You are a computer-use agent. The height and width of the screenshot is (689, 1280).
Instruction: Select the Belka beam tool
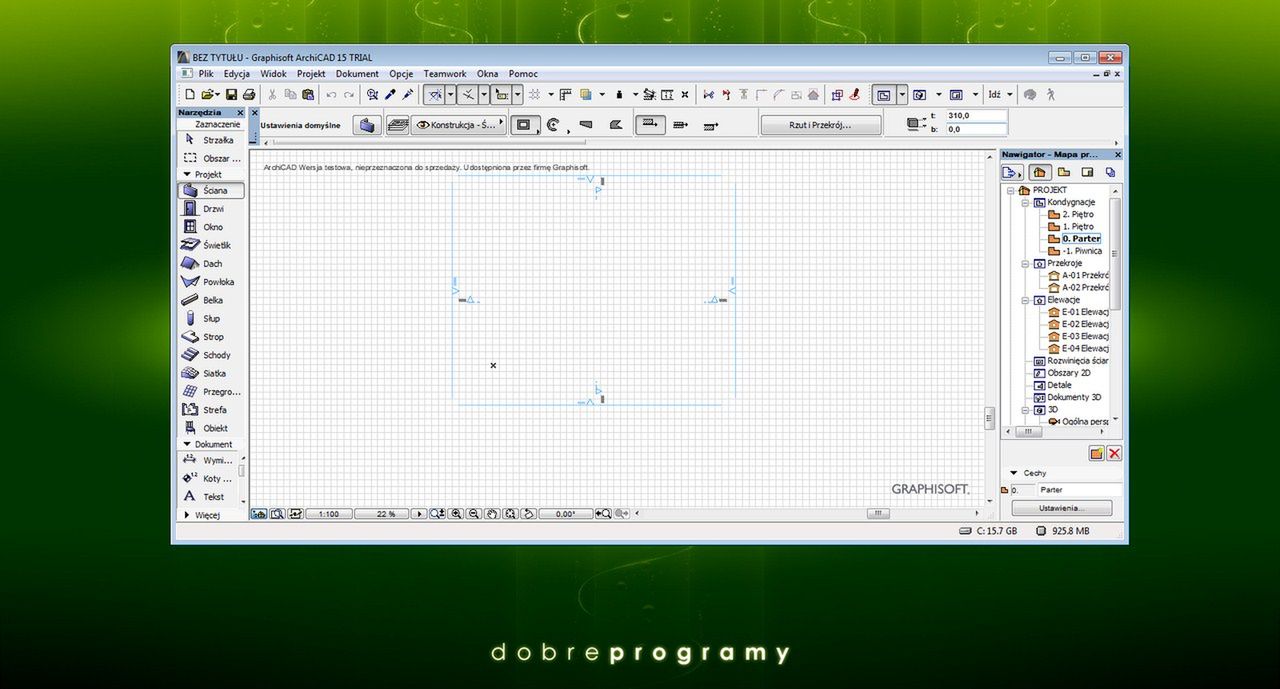click(x=211, y=300)
